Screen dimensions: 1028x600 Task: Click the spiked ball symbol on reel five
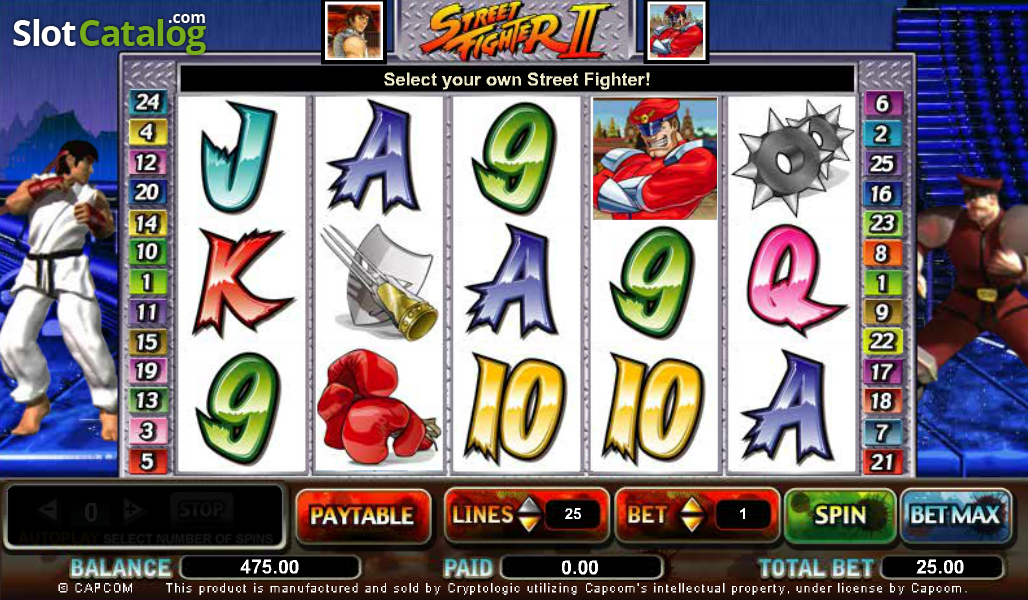click(x=792, y=156)
